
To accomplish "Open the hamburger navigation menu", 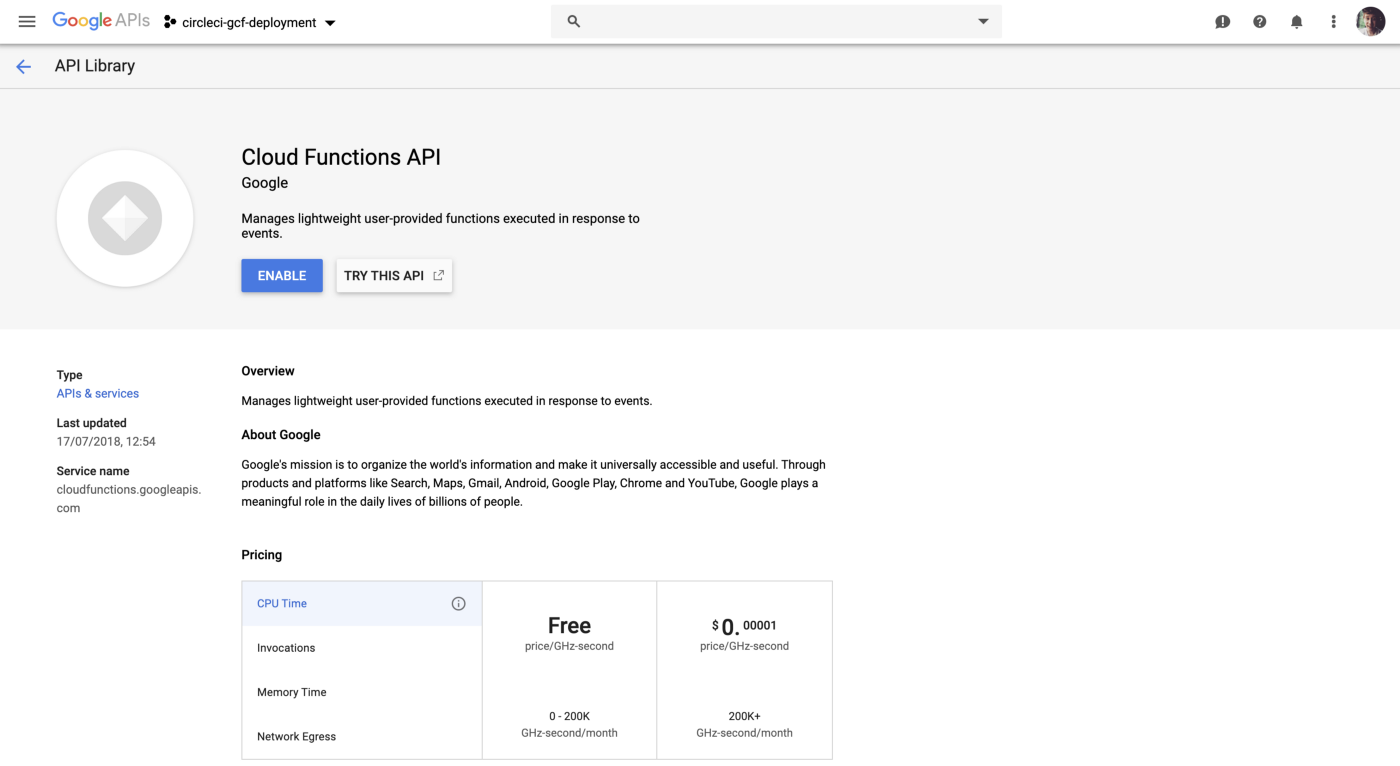I will [27, 21].
